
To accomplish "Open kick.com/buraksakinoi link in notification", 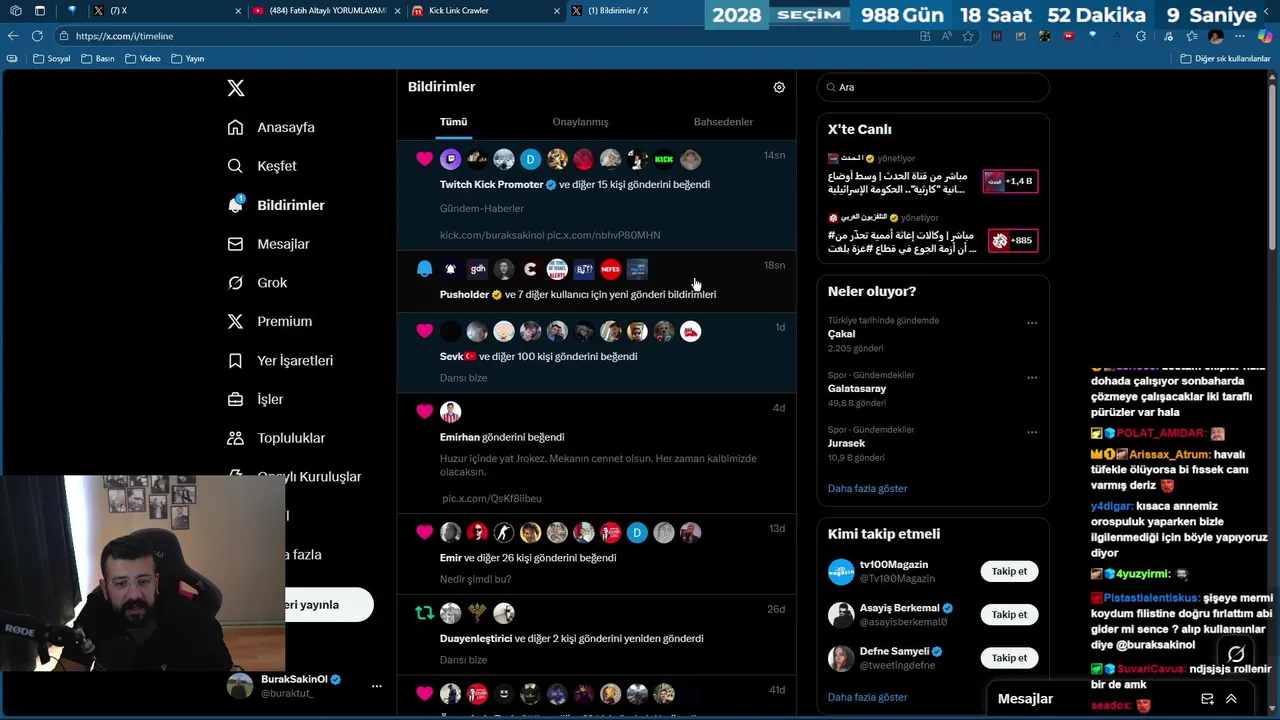I will point(492,235).
